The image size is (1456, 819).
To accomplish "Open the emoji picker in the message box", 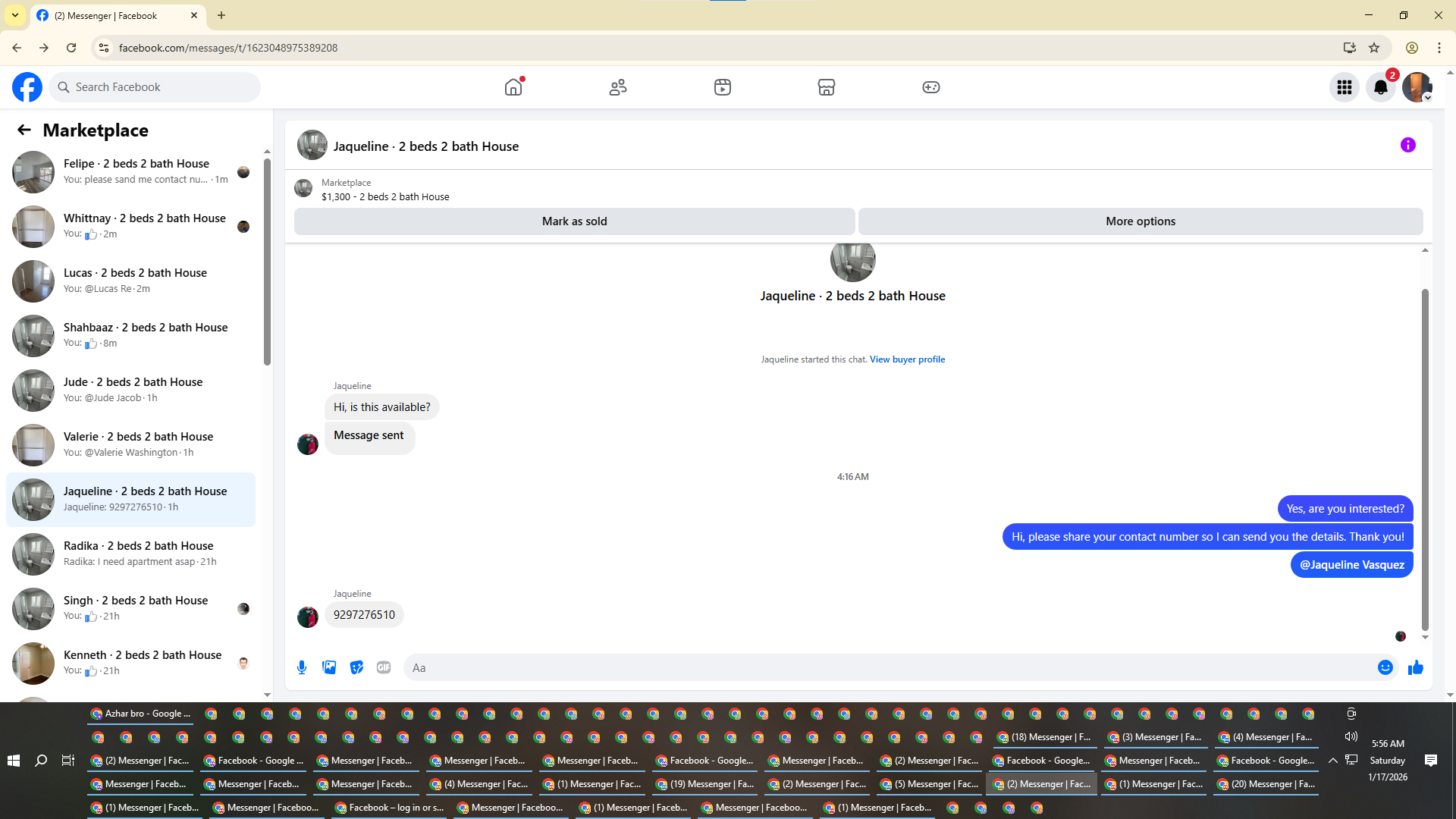I will coord(1385,667).
